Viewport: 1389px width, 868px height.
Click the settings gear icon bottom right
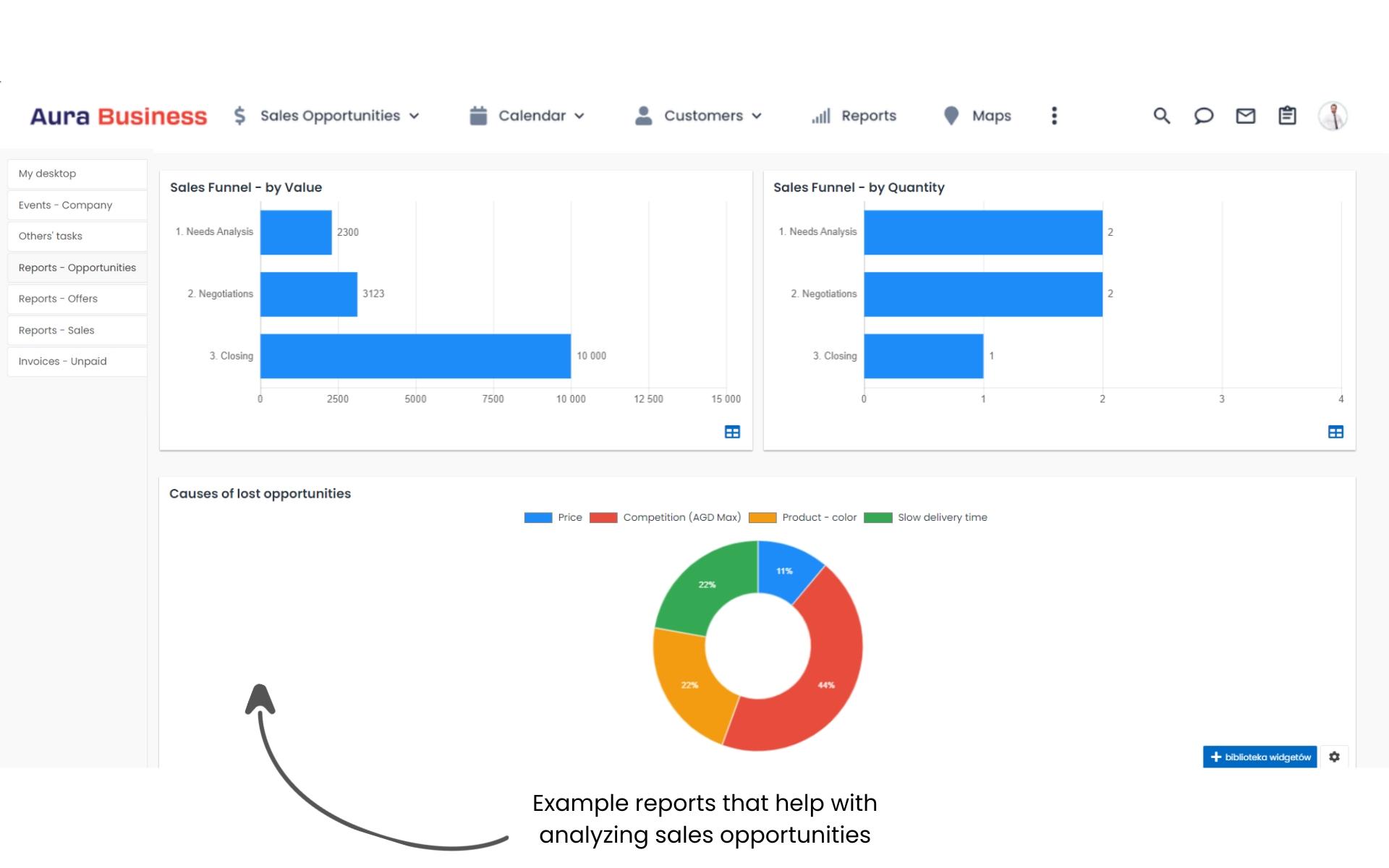click(1334, 757)
